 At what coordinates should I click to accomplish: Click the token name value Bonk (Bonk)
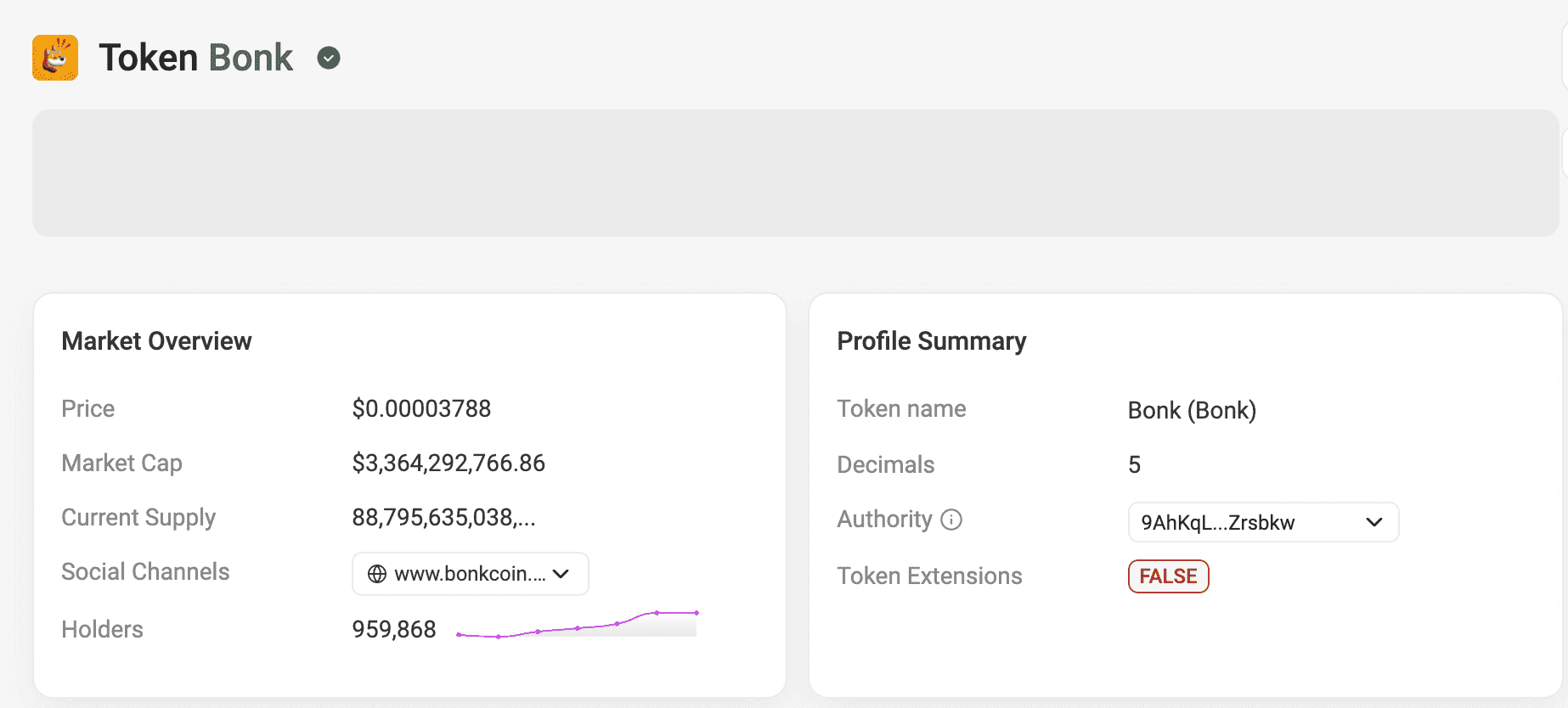[1192, 411]
